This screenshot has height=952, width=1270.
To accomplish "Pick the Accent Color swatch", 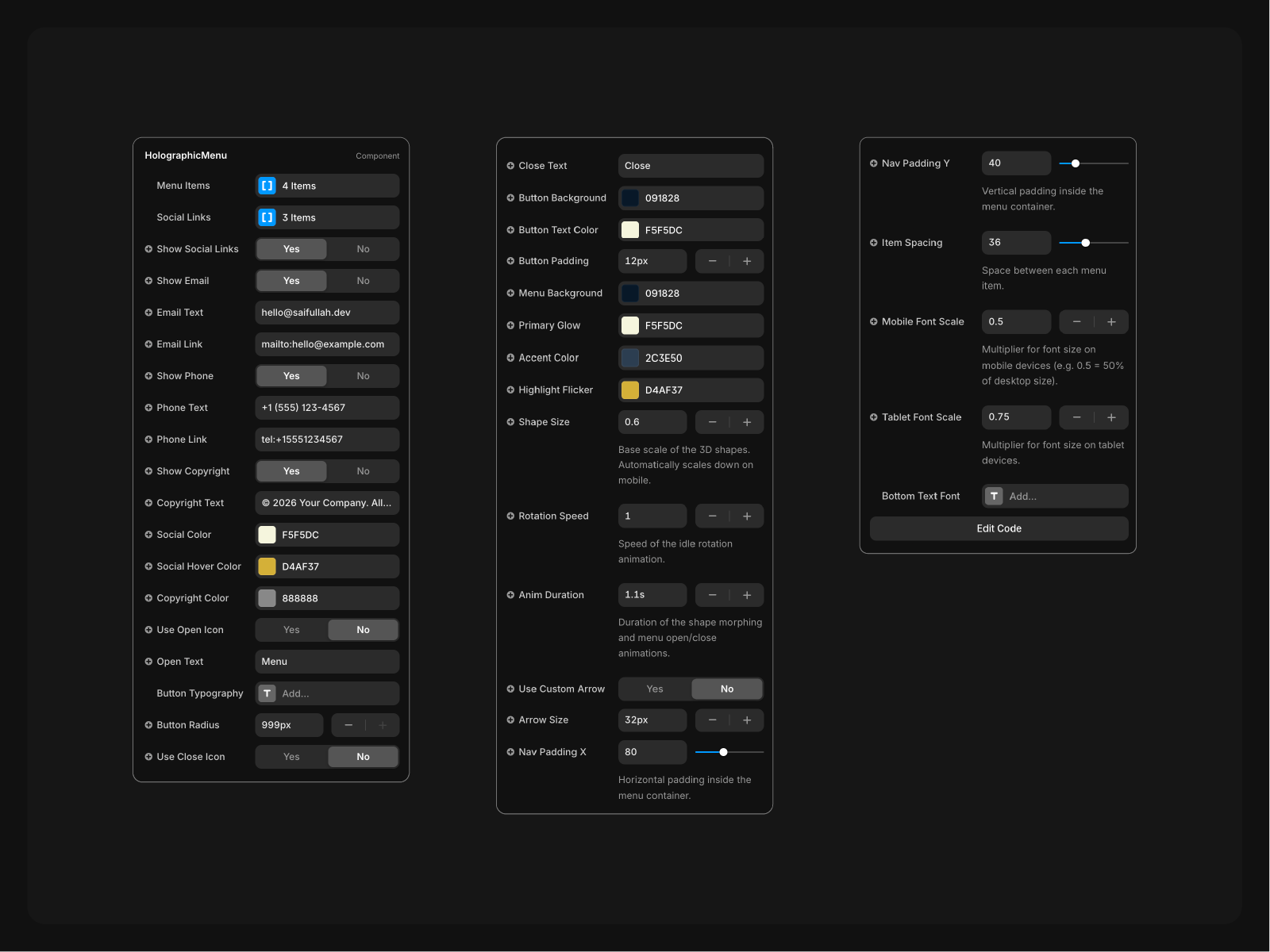I will pos(630,359).
